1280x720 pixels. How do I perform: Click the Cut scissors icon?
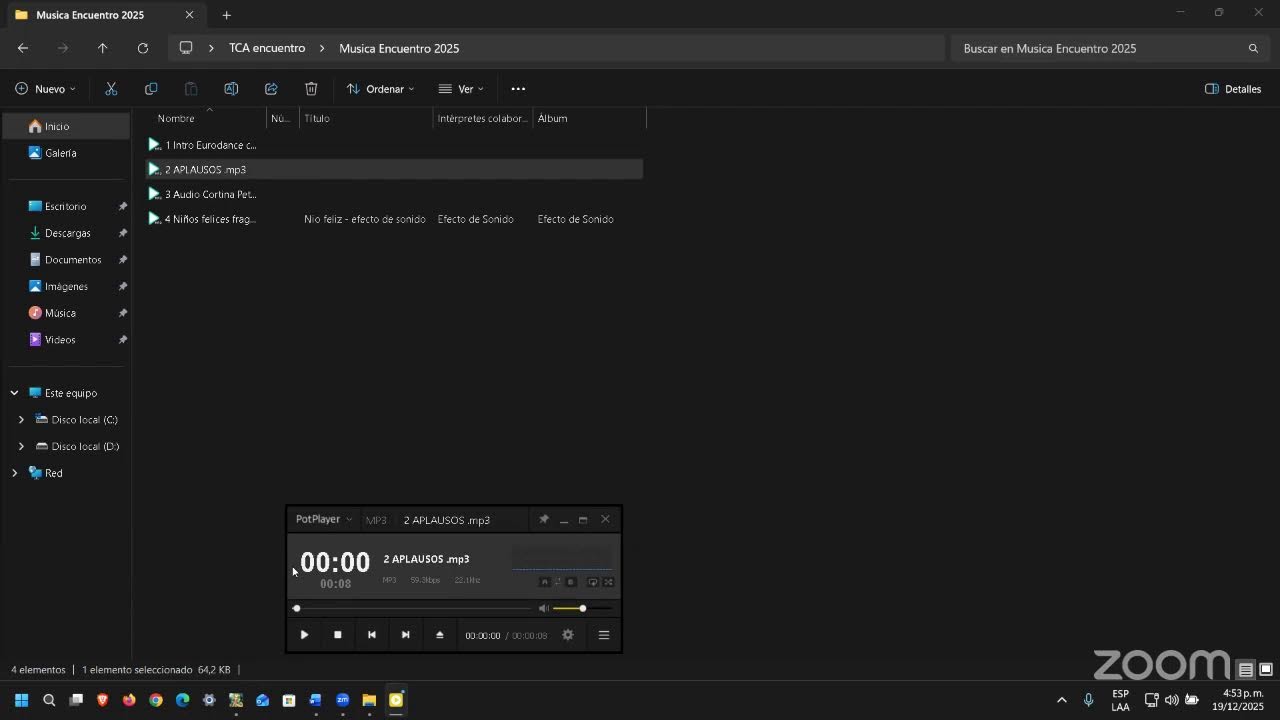[111, 89]
